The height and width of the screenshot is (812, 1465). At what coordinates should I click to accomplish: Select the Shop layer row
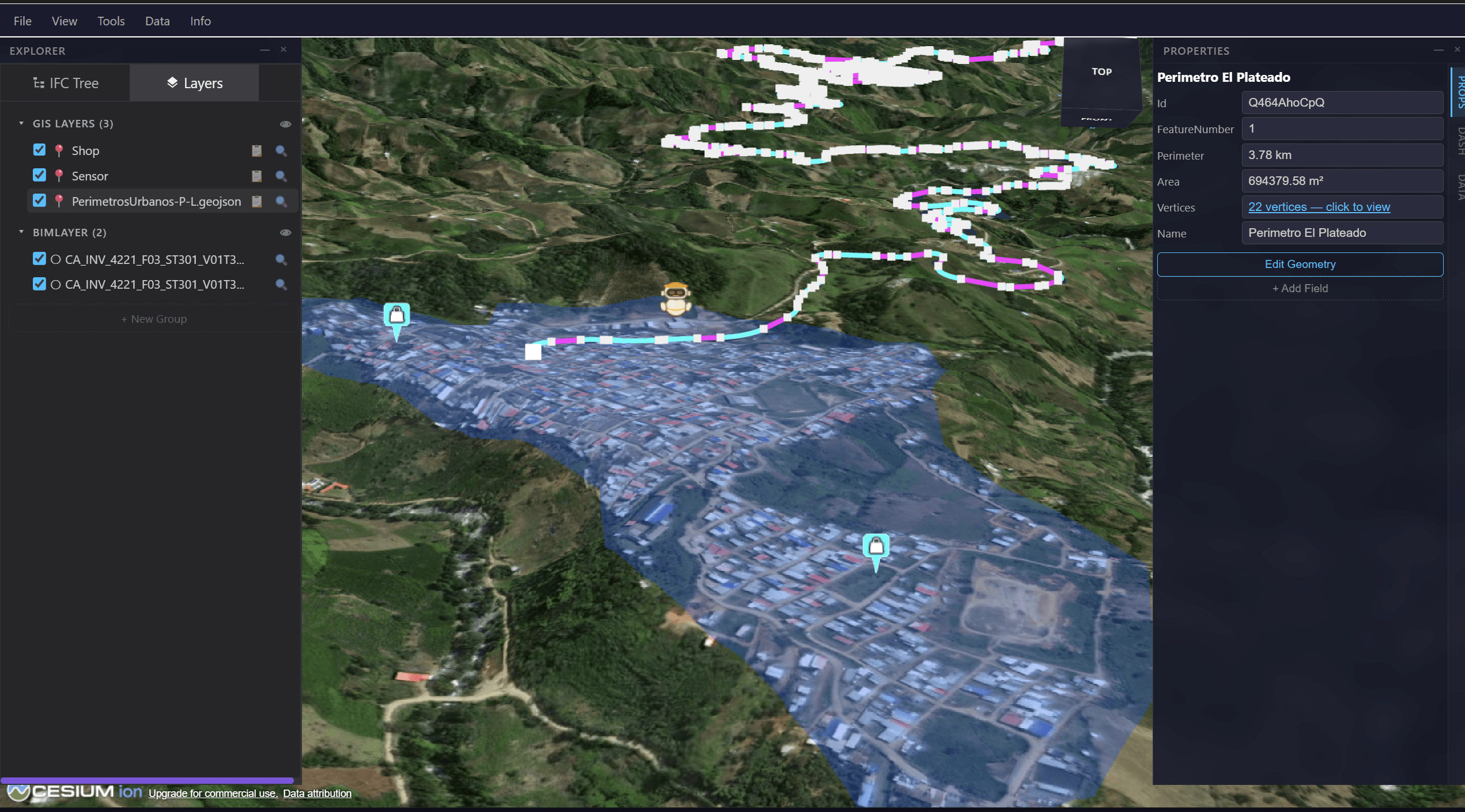click(163, 150)
